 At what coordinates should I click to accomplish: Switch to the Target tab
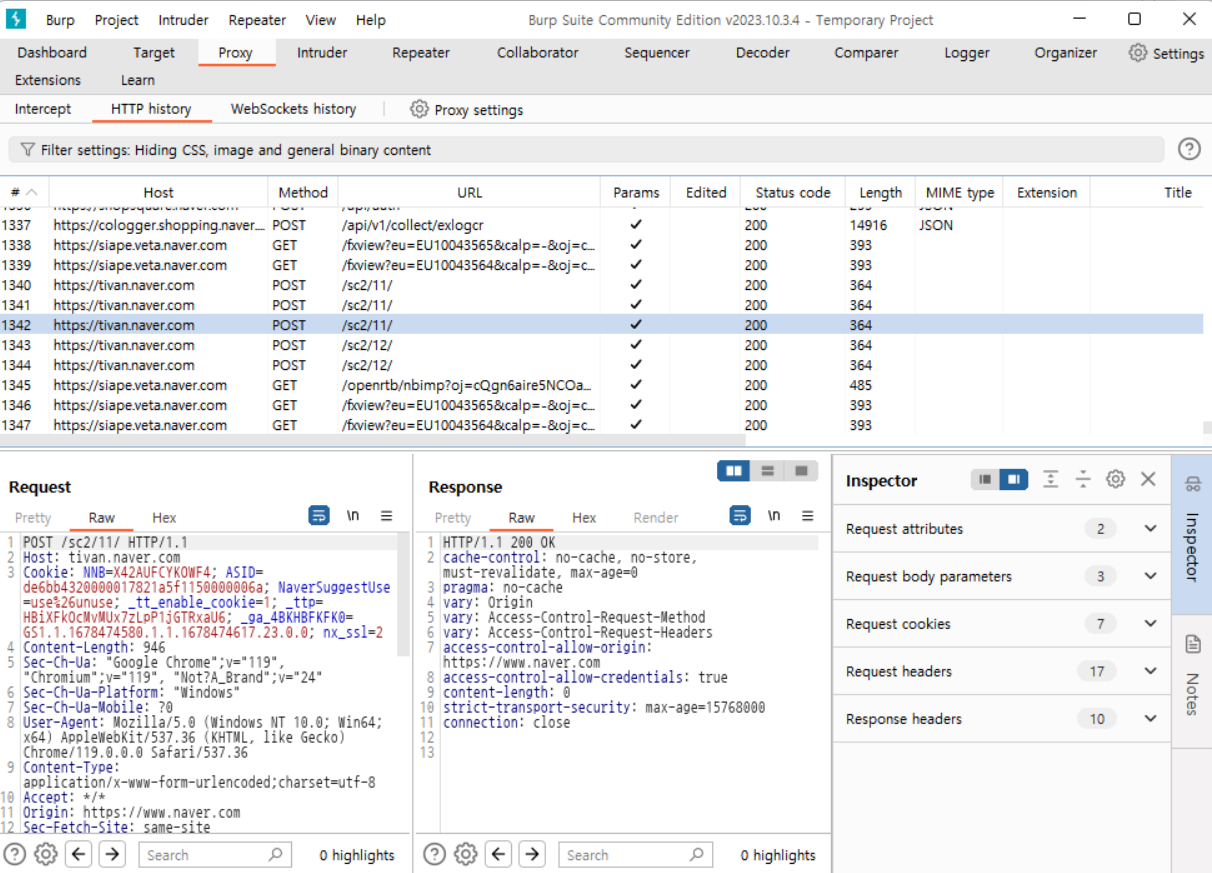coord(154,53)
